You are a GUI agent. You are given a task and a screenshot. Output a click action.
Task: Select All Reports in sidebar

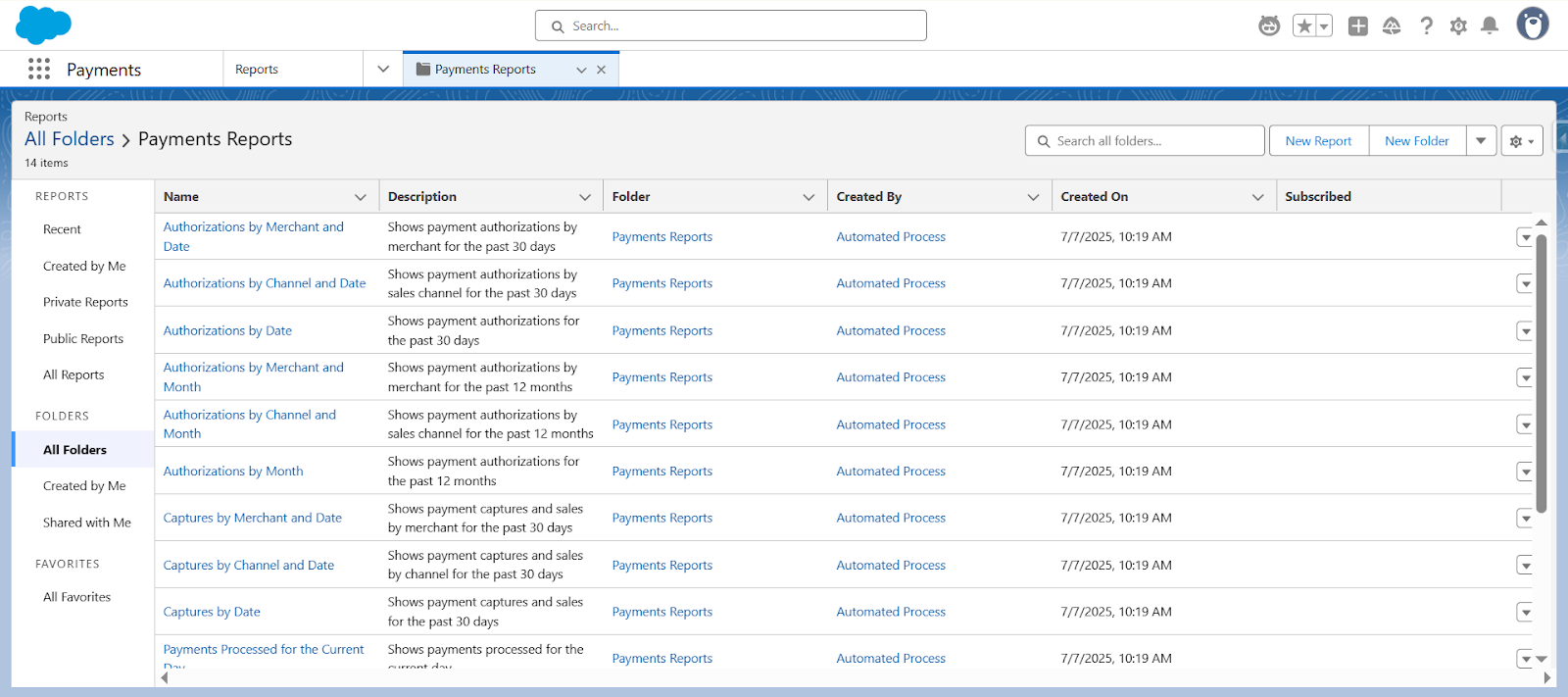pyautogui.click(x=73, y=374)
